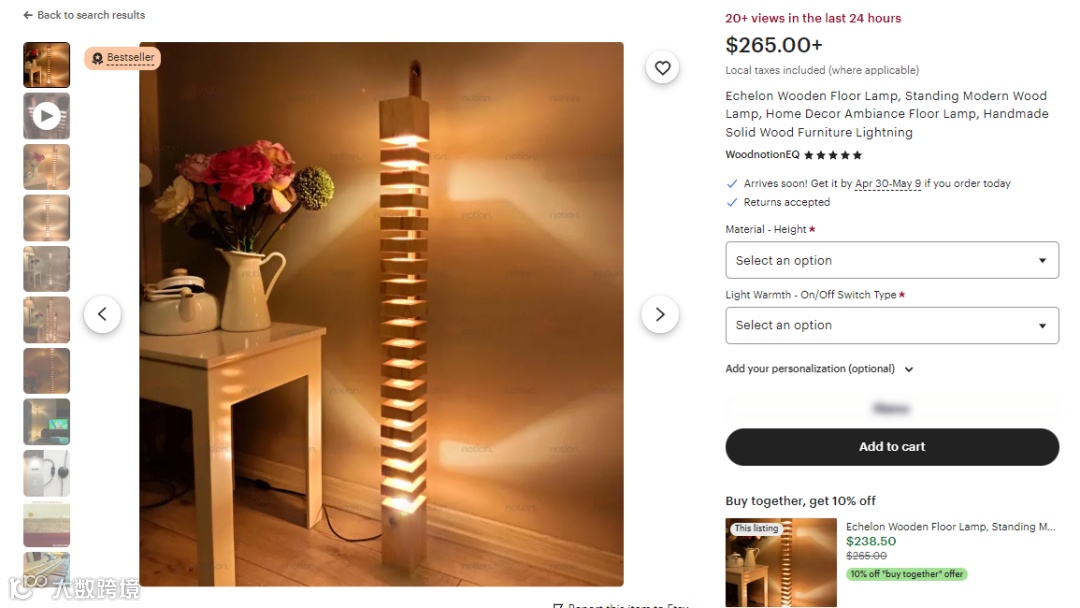Select the first lamp thumbnail
The height and width of the screenshot is (608, 1080).
click(x=46, y=65)
